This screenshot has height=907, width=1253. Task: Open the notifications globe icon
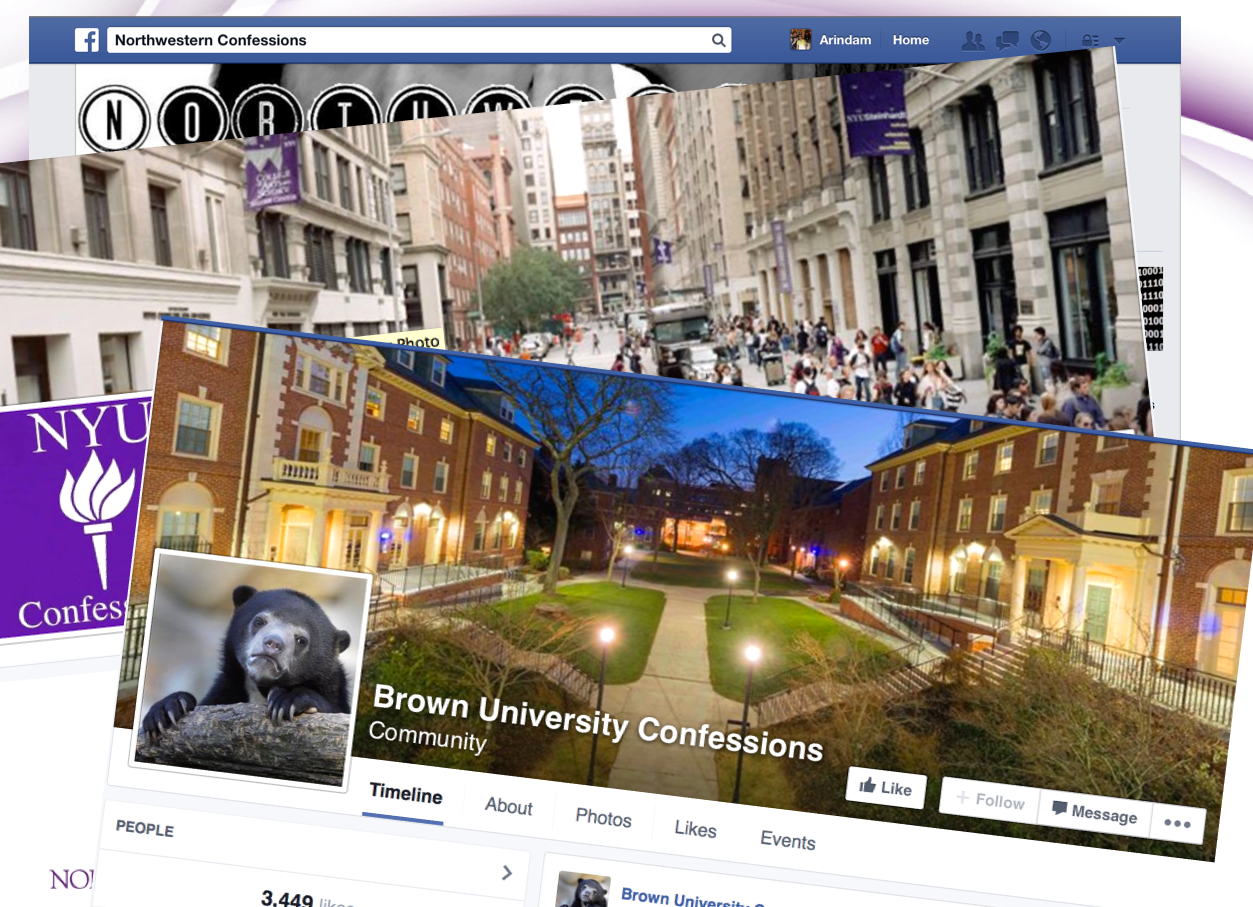[1041, 40]
